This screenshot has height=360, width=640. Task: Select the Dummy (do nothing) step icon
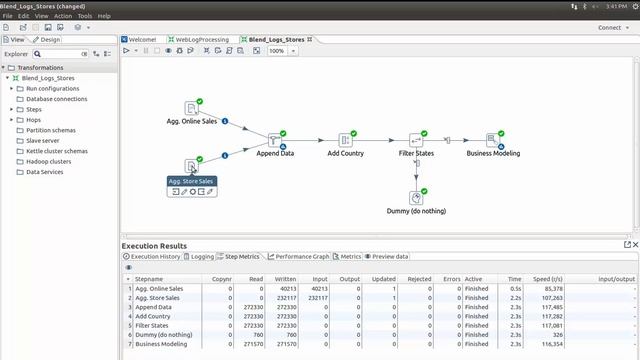pos(416,198)
